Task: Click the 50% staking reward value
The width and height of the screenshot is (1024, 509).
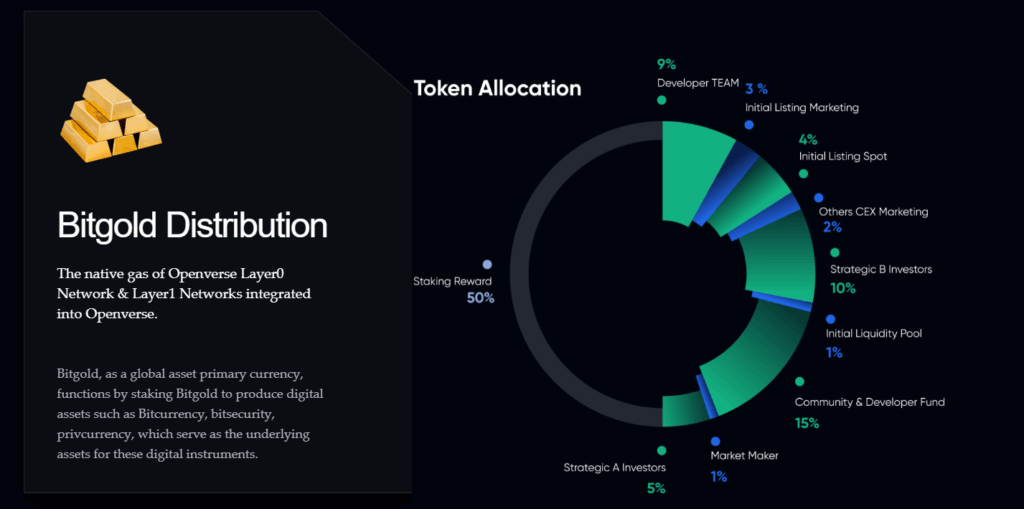Action: [480, 298]
